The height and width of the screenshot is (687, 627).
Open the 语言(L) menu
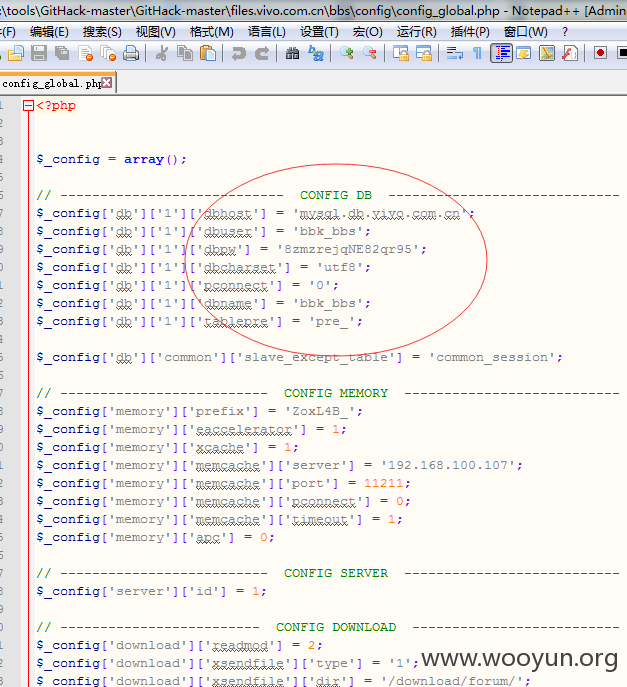coord(266,32)
